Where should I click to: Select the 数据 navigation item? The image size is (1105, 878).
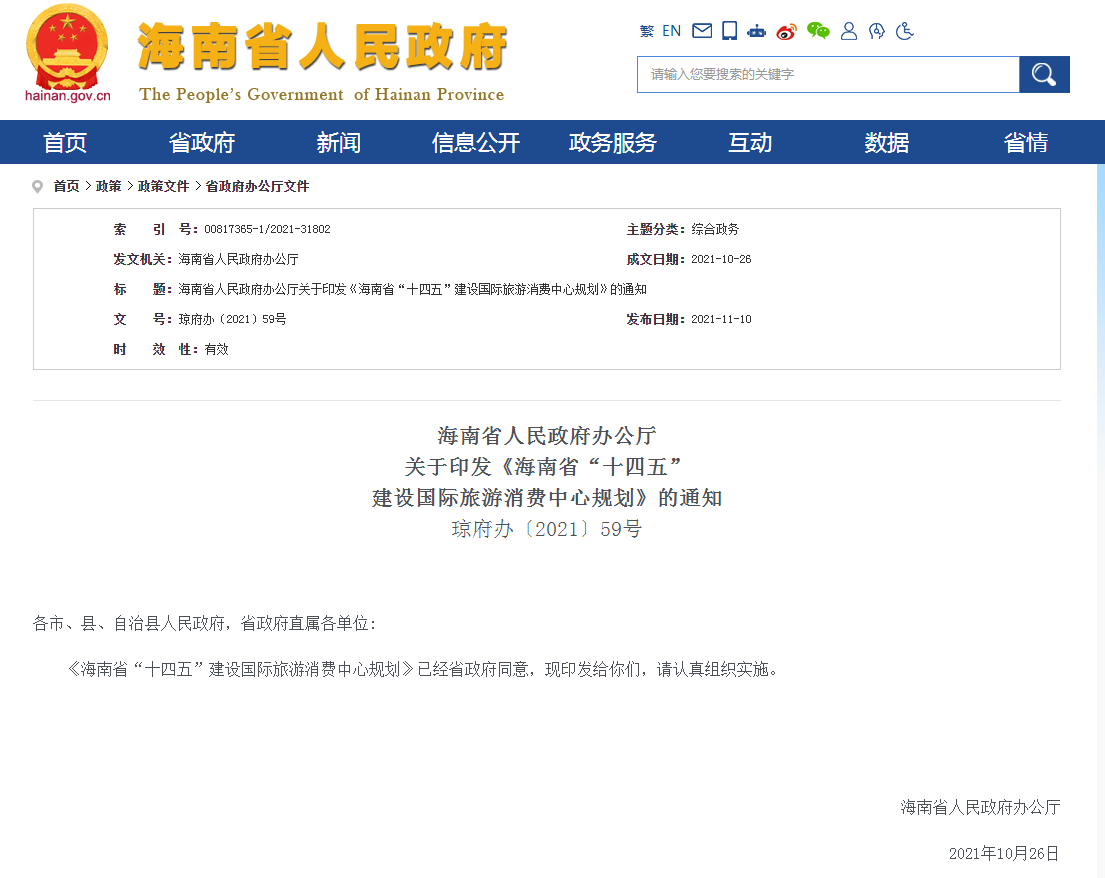click(887, 143)
